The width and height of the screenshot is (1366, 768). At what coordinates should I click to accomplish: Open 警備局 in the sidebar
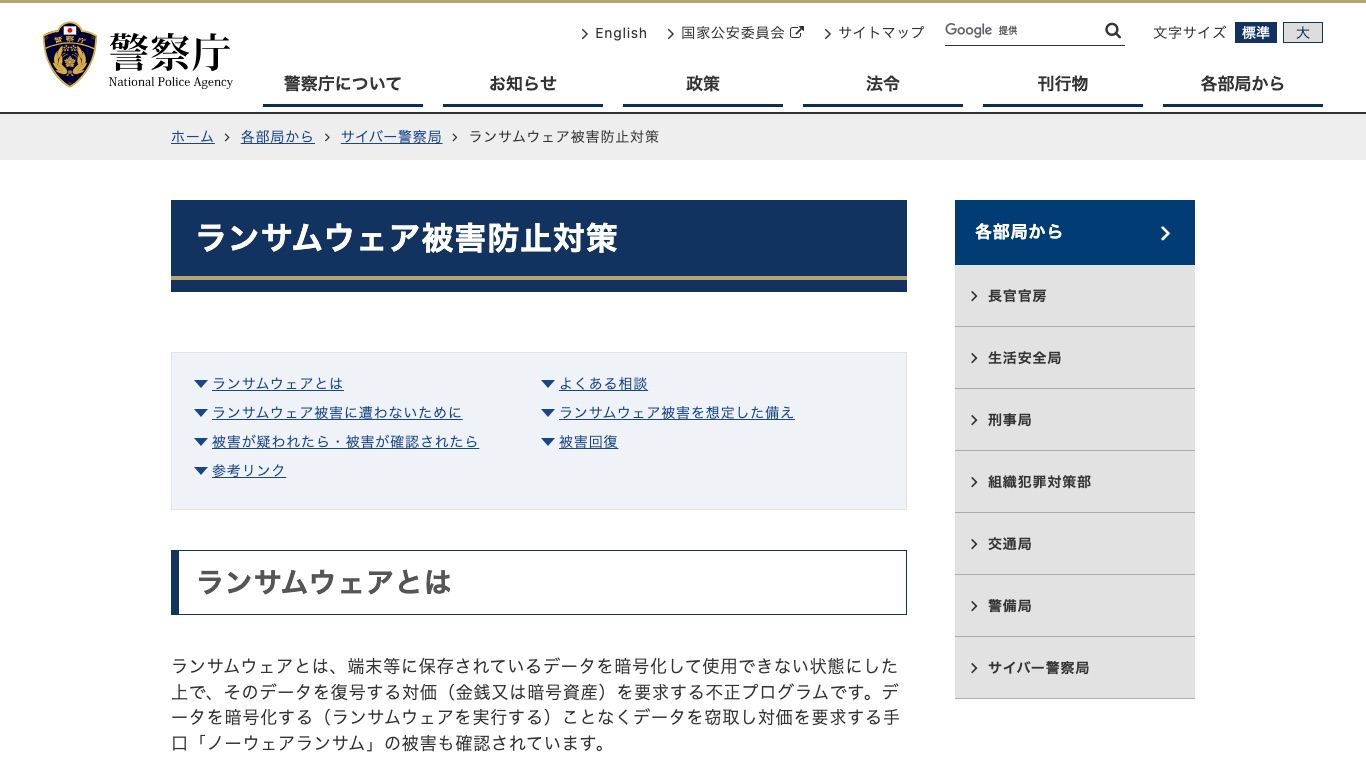click(x=1075, y=606)
